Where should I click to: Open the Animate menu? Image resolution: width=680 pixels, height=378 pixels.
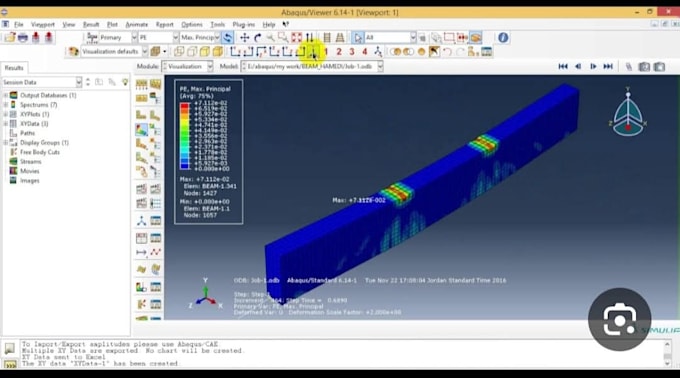point(137,25)
